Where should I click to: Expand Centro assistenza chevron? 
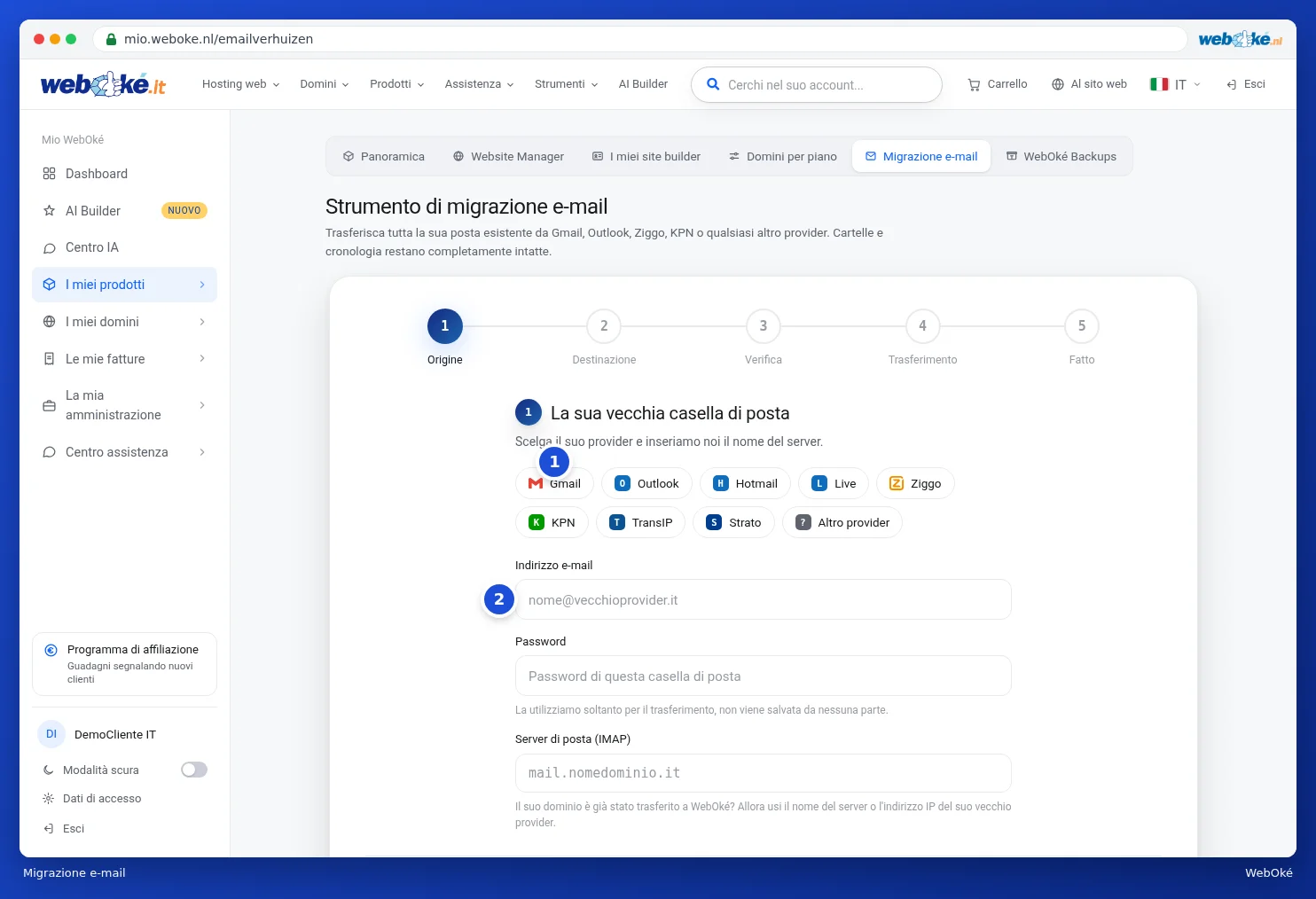pyautogui.click(x=202, y=452)
